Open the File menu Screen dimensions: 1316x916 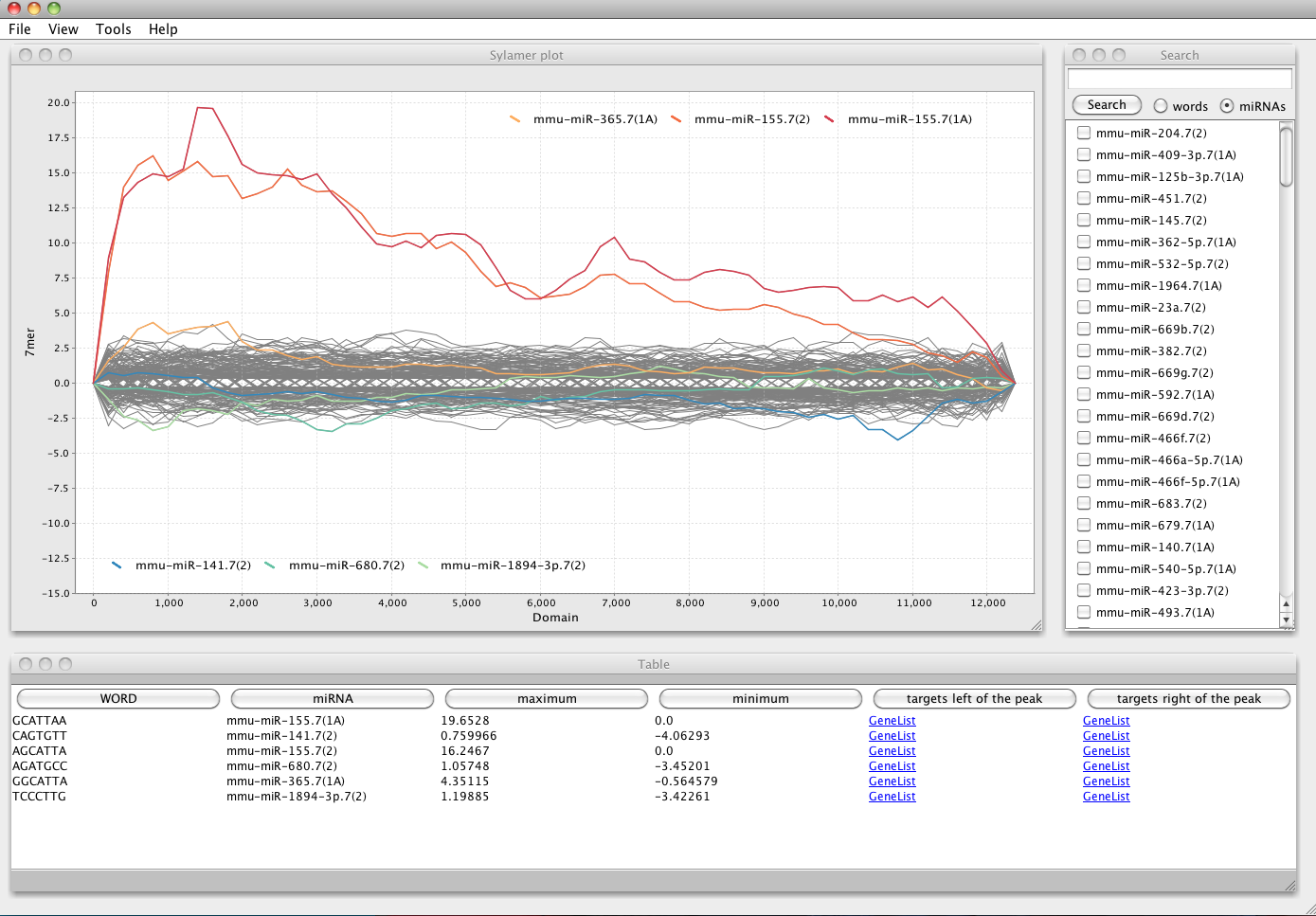(x=20, y=29)
